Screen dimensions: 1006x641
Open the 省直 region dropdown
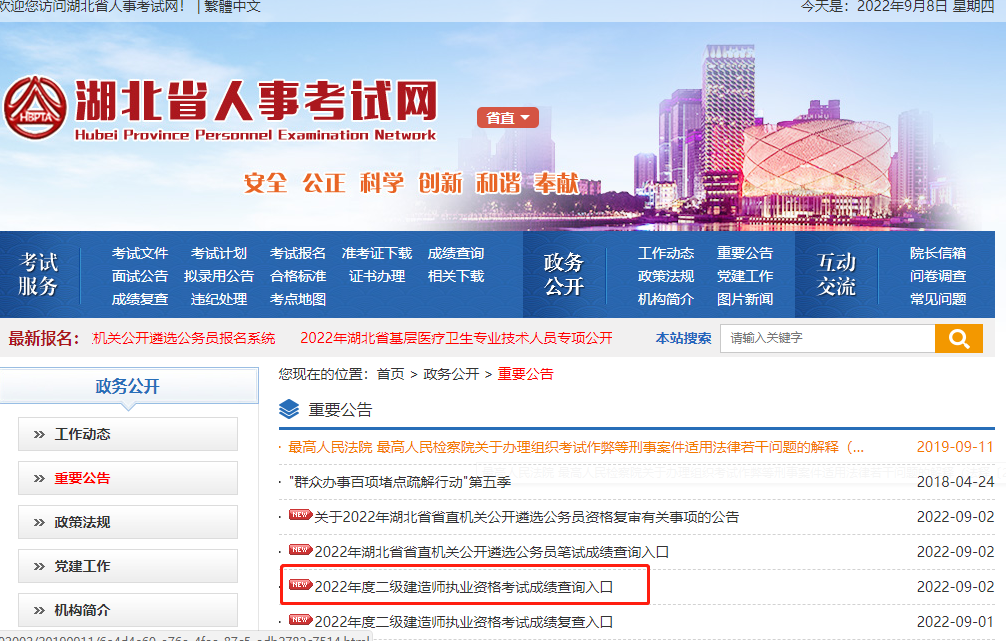[508, 118]
